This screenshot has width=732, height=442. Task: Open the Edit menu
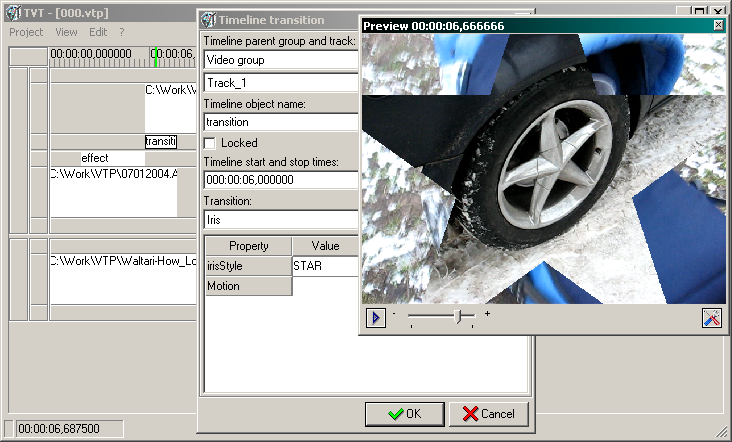coord(98,32)
